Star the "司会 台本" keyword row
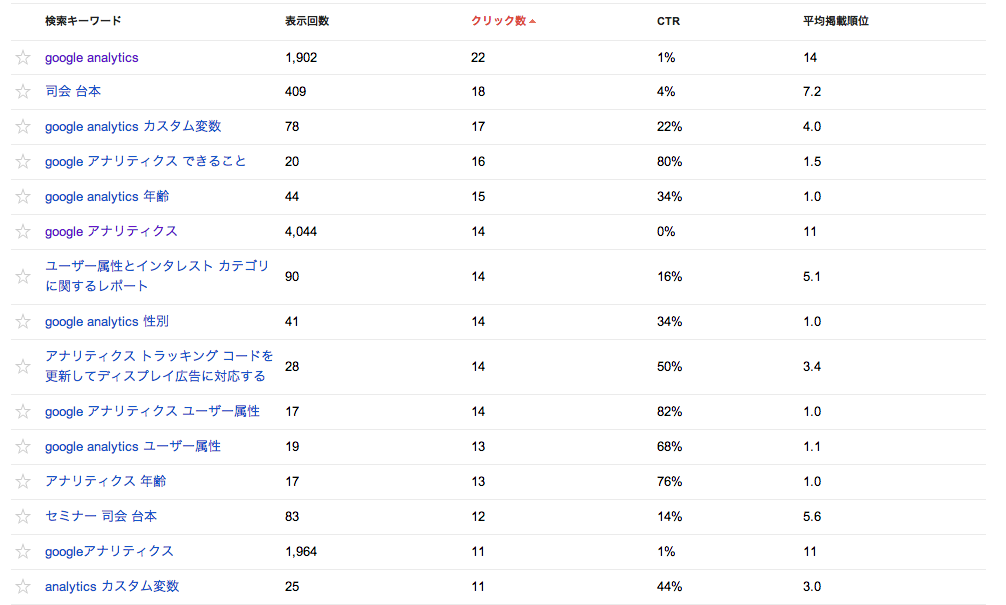The height and width of the screenshot is (605, 1006). (23, 92)
